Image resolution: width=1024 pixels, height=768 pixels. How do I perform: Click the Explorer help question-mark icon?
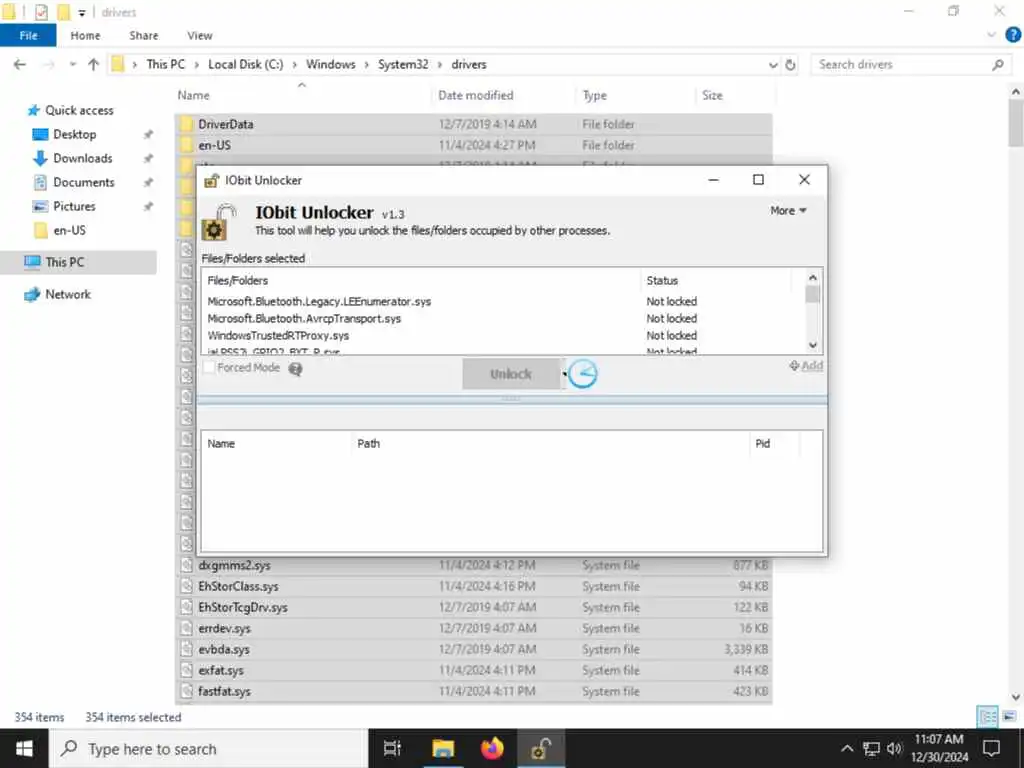tap(1013, 35)
